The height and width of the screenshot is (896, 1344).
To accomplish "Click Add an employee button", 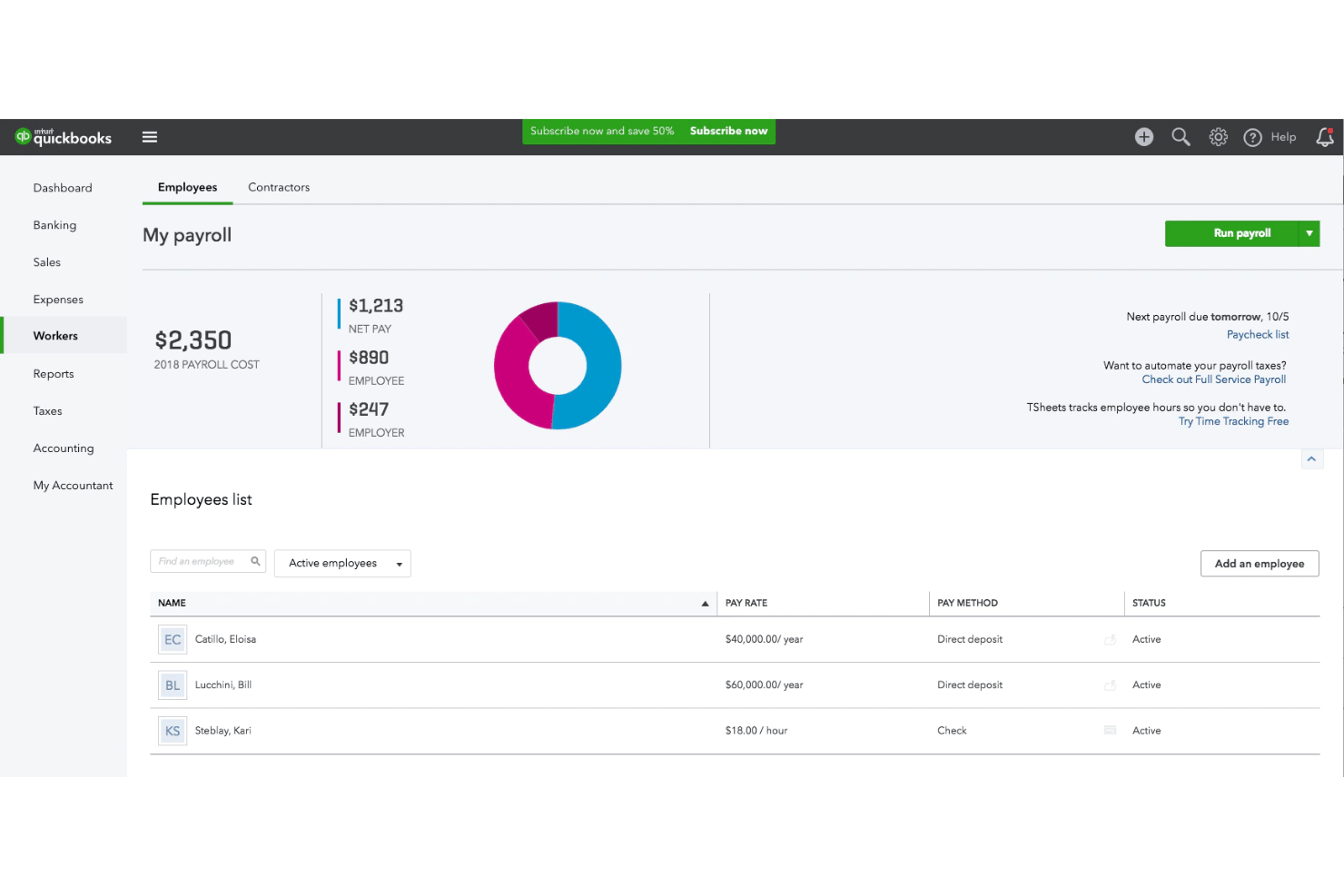I will [1260, 564].
